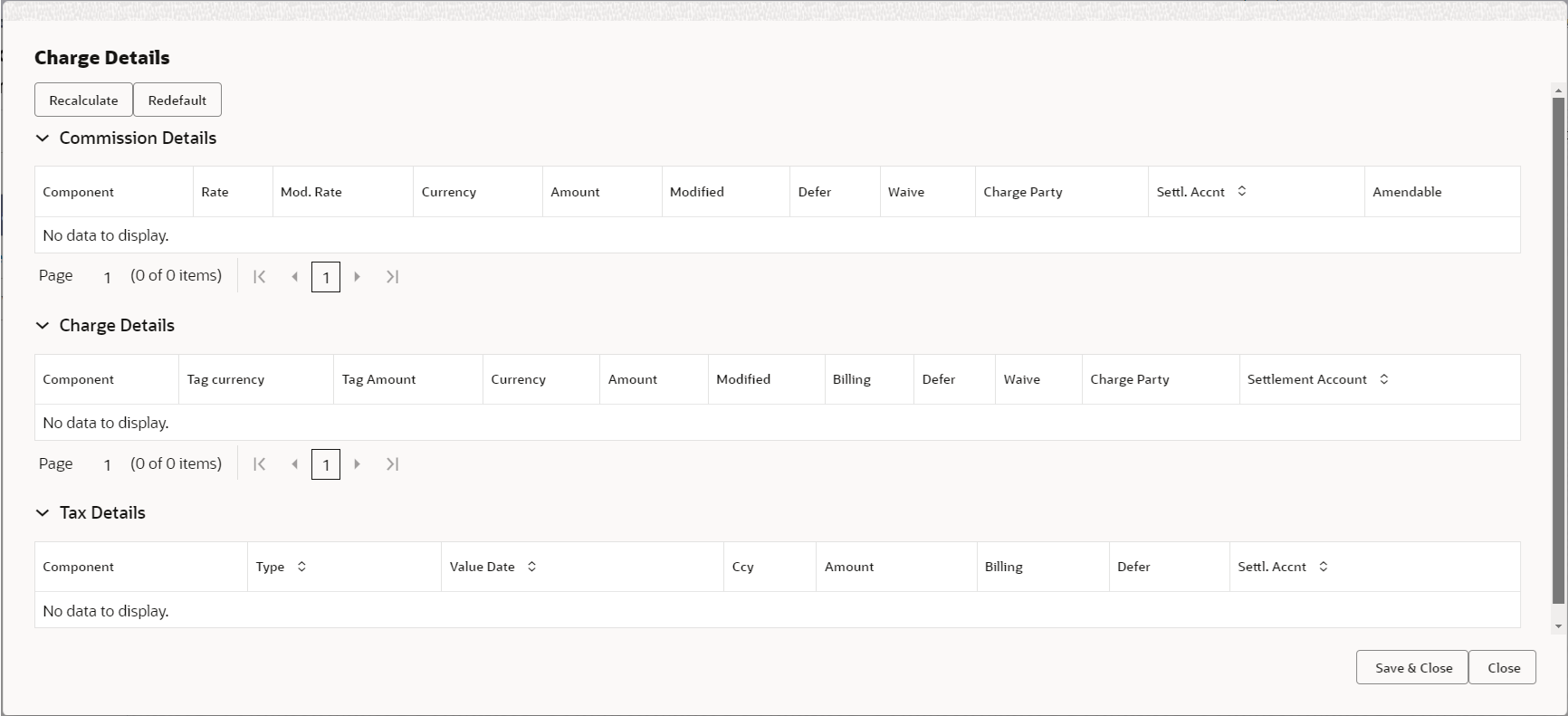Click the Close button
1568x716 pixels.
point(1503,667)
